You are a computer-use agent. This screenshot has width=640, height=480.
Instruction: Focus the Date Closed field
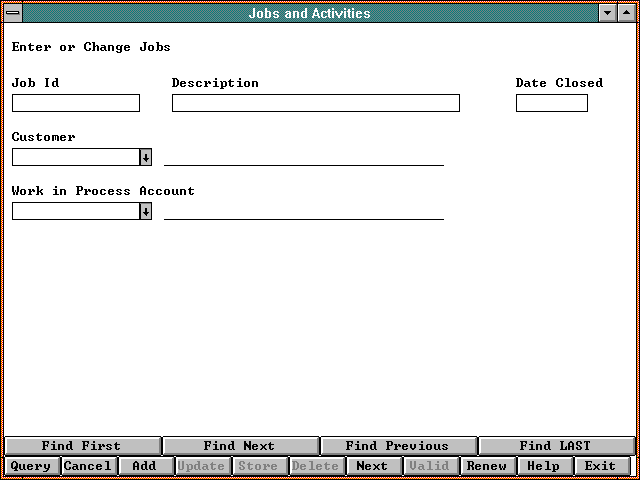551,103
